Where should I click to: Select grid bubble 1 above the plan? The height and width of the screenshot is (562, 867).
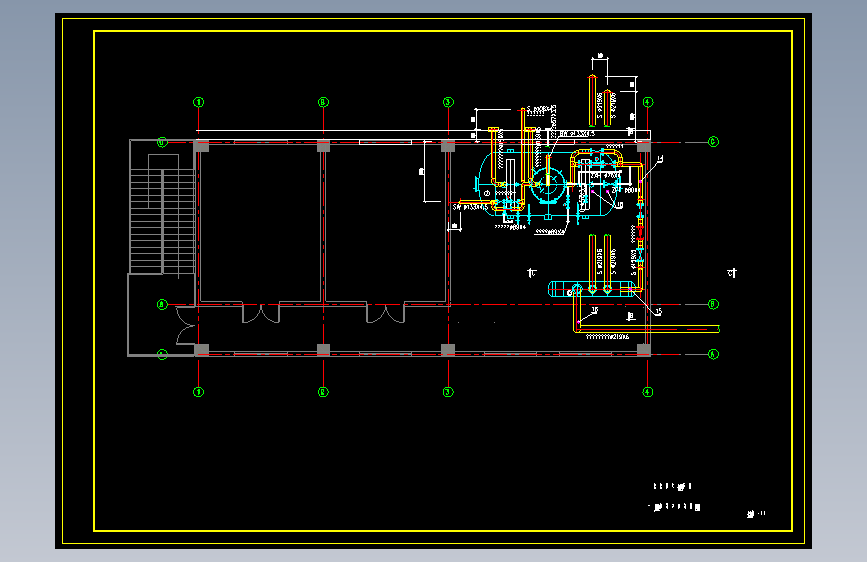pyautogui.click(x=199, y=102)
